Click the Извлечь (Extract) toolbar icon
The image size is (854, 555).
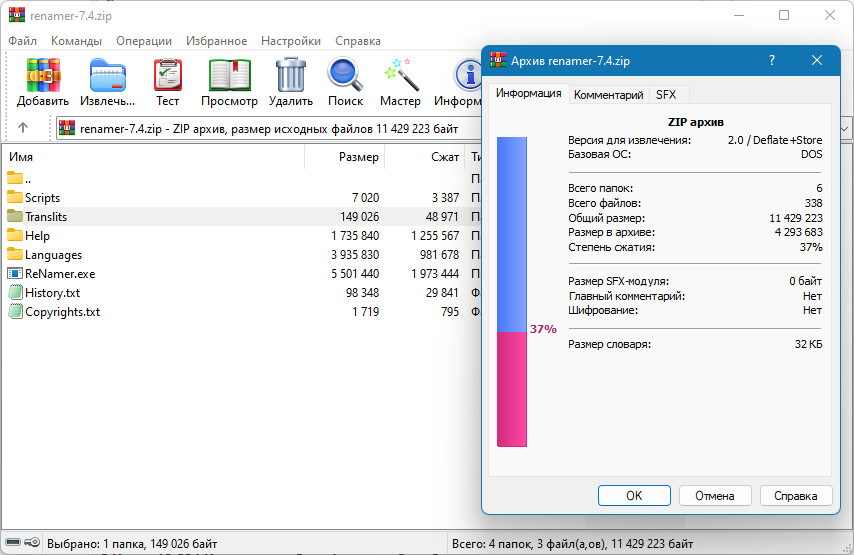coord(108,76)
